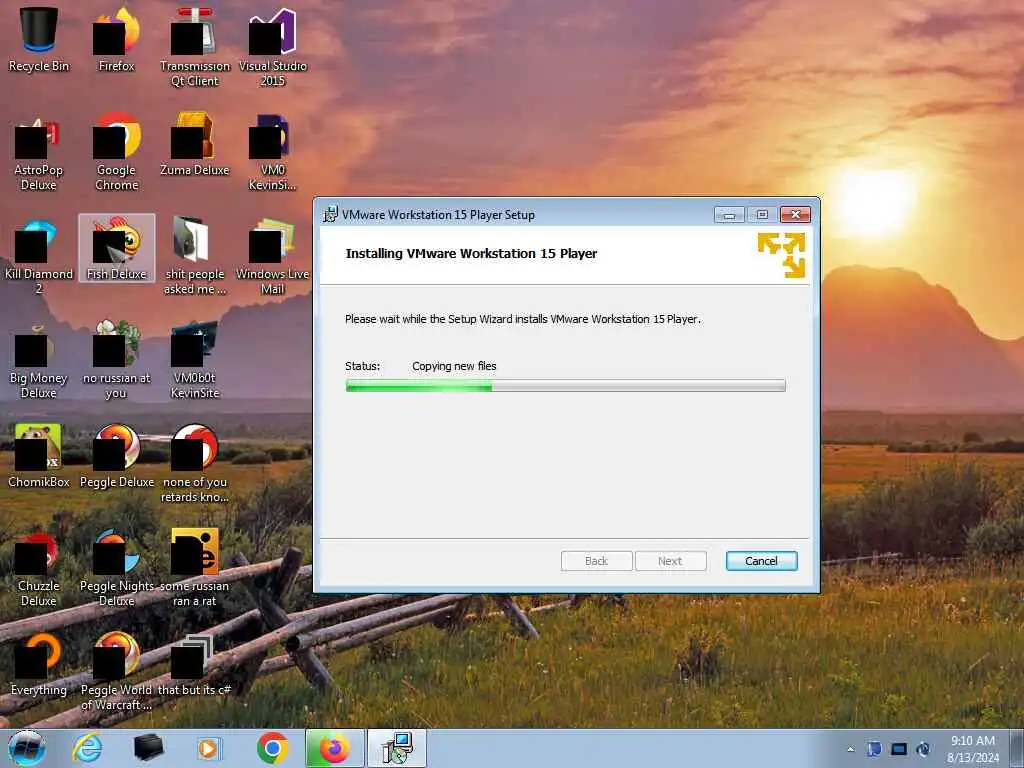Click the network monitor tray icon

coord(899,749)
